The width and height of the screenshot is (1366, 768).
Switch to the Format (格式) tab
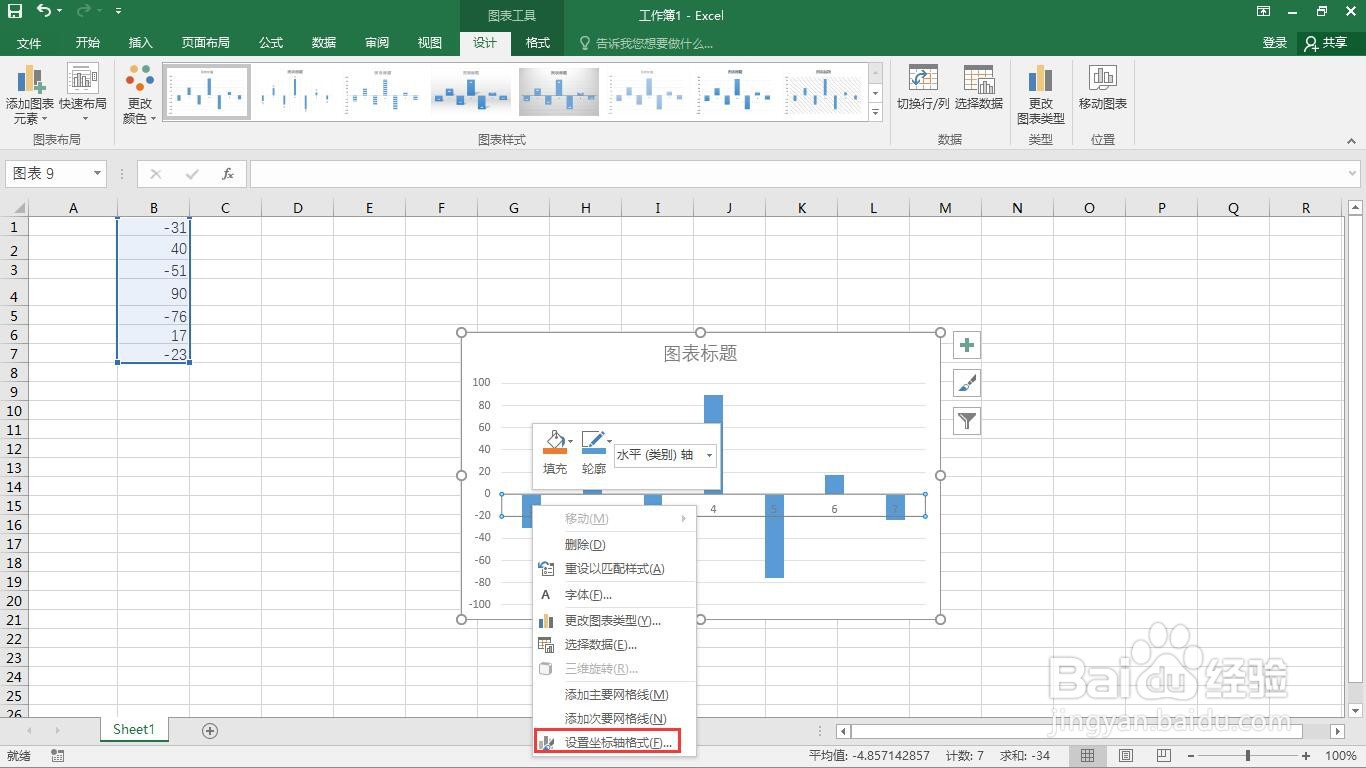coord(538,43)
